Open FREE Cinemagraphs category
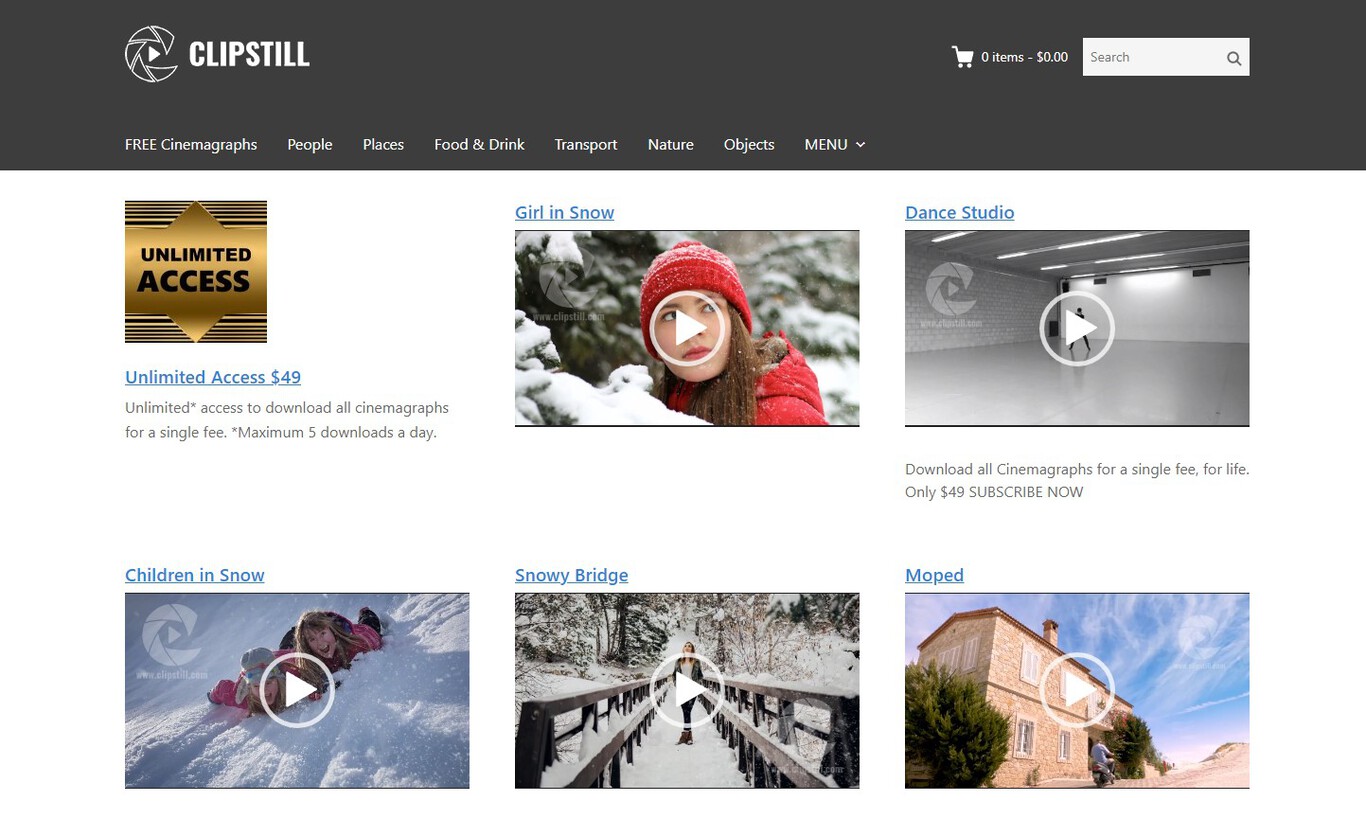This screenshot has height=819, width=1366. pyautogui.click(x=191, y=145)
